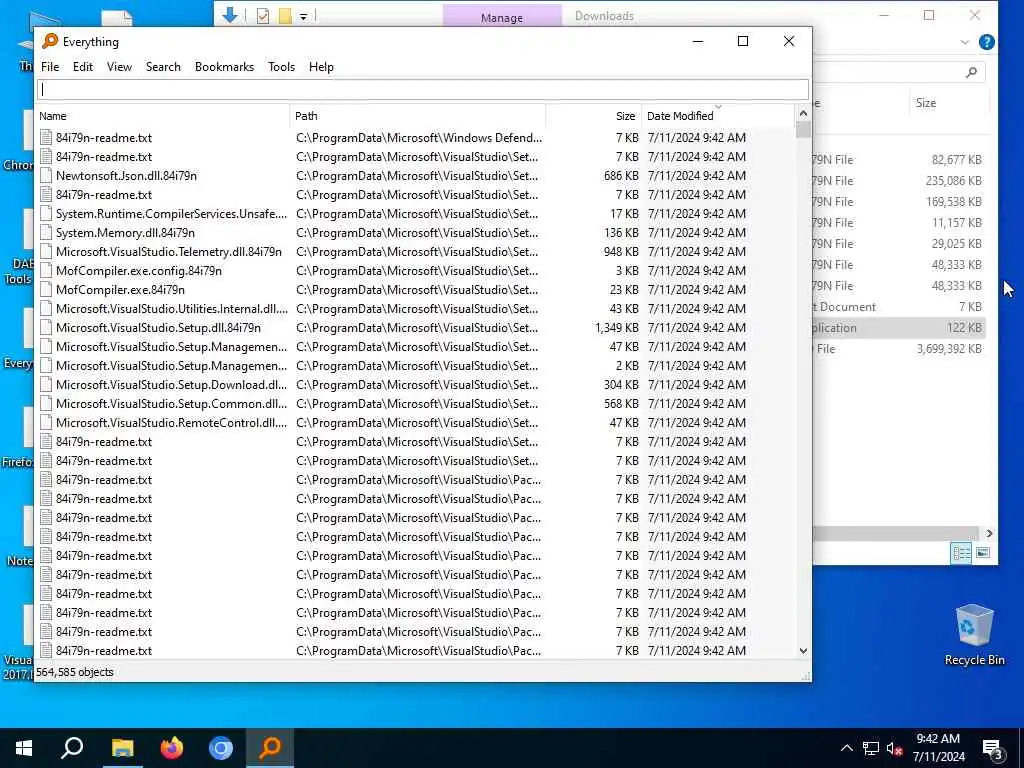Open Windows taskbar search
The image size is (1024, 768).
[72, 748]
